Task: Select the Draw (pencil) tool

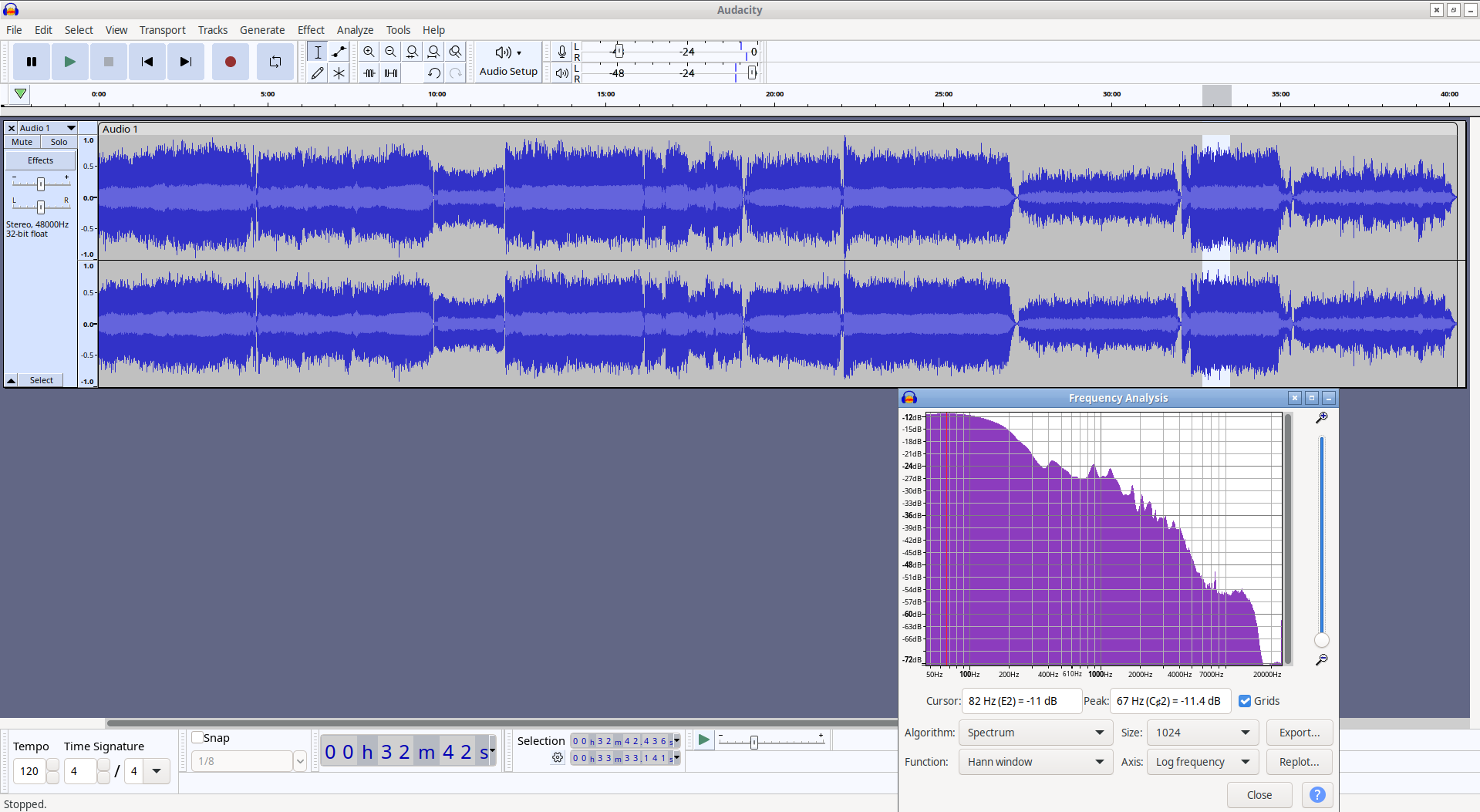Action: pyautogui.click(x=317, y=73)
